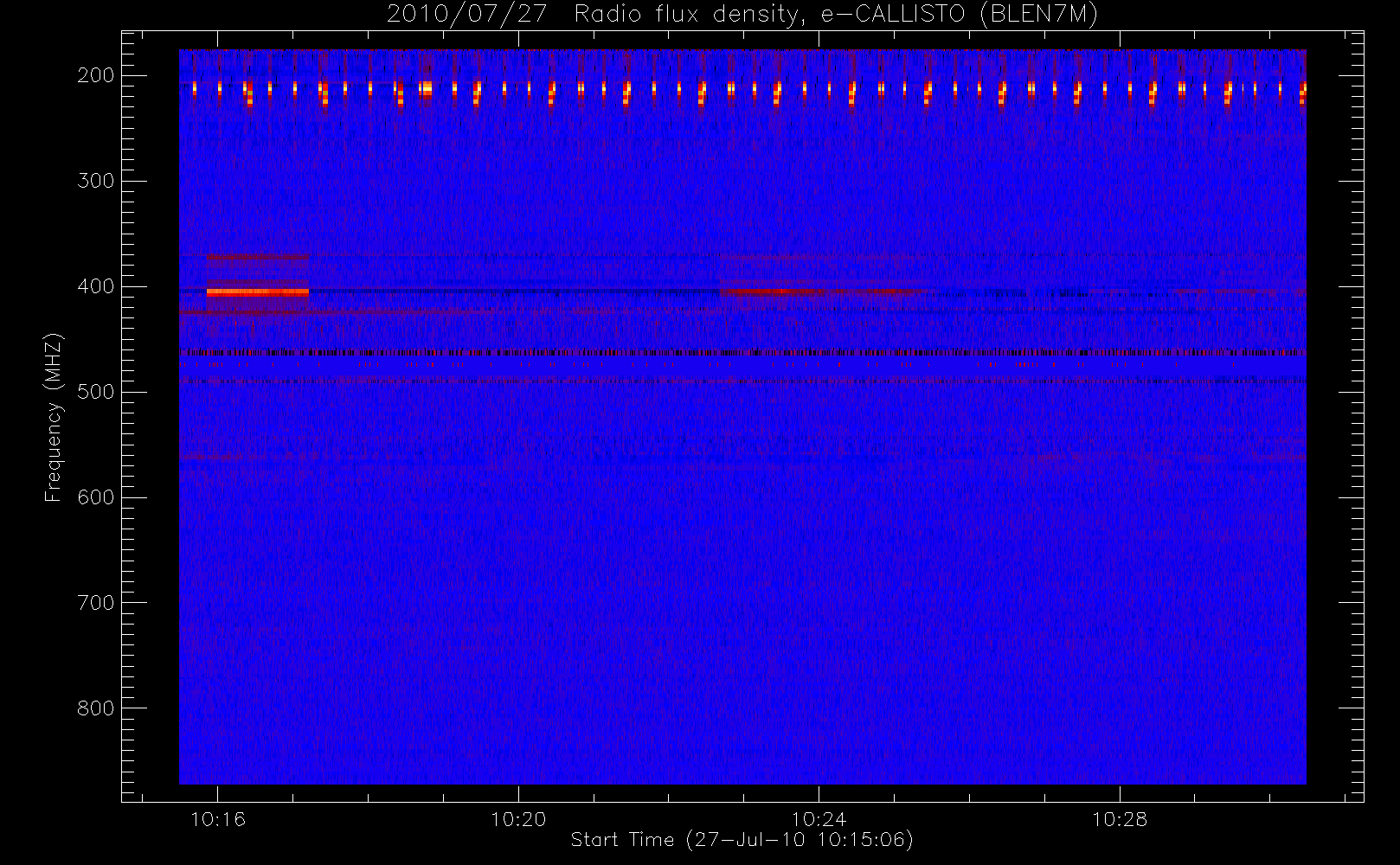Select the 600 frequency tick label

click(x=96, y=497)
